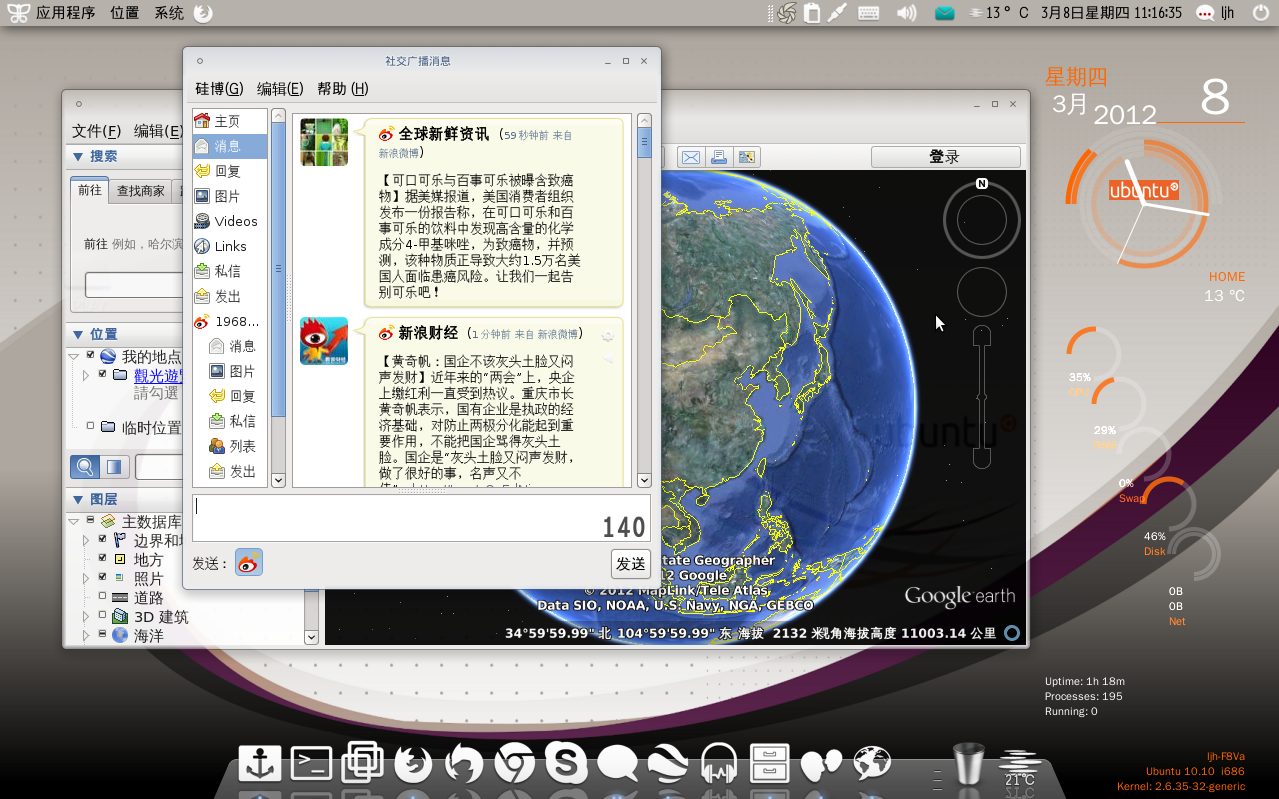1279x799 pixels.
Task: Uncheck the 地方 layer checkbox
Action: 102,558
